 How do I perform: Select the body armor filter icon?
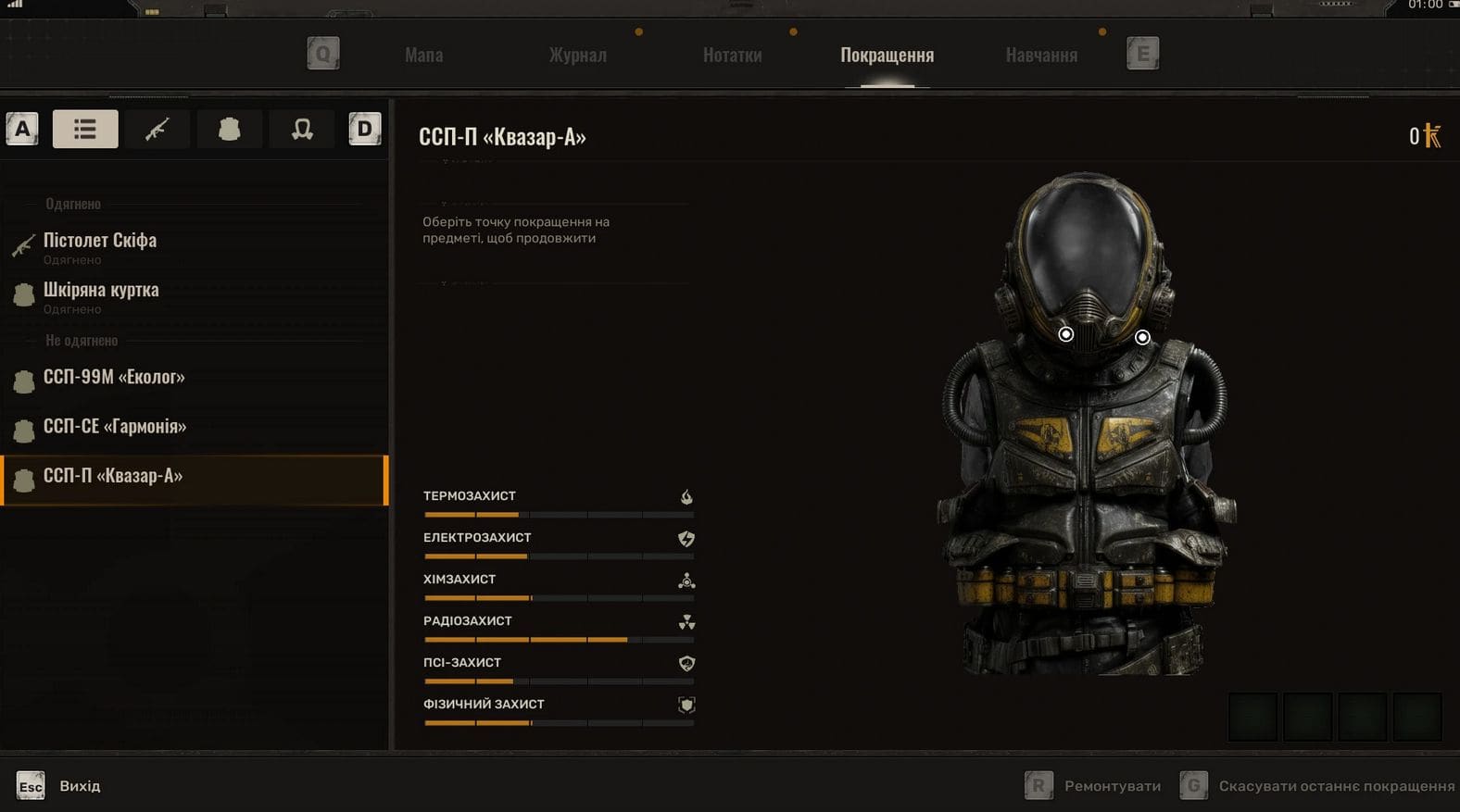pyautogui.click(x=229, y=129)
